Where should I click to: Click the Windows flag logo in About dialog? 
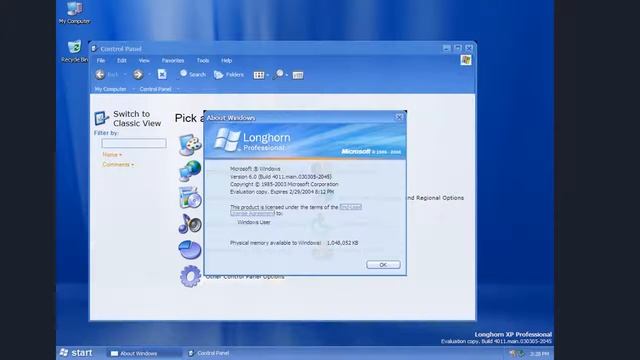[x=227, y=140]
